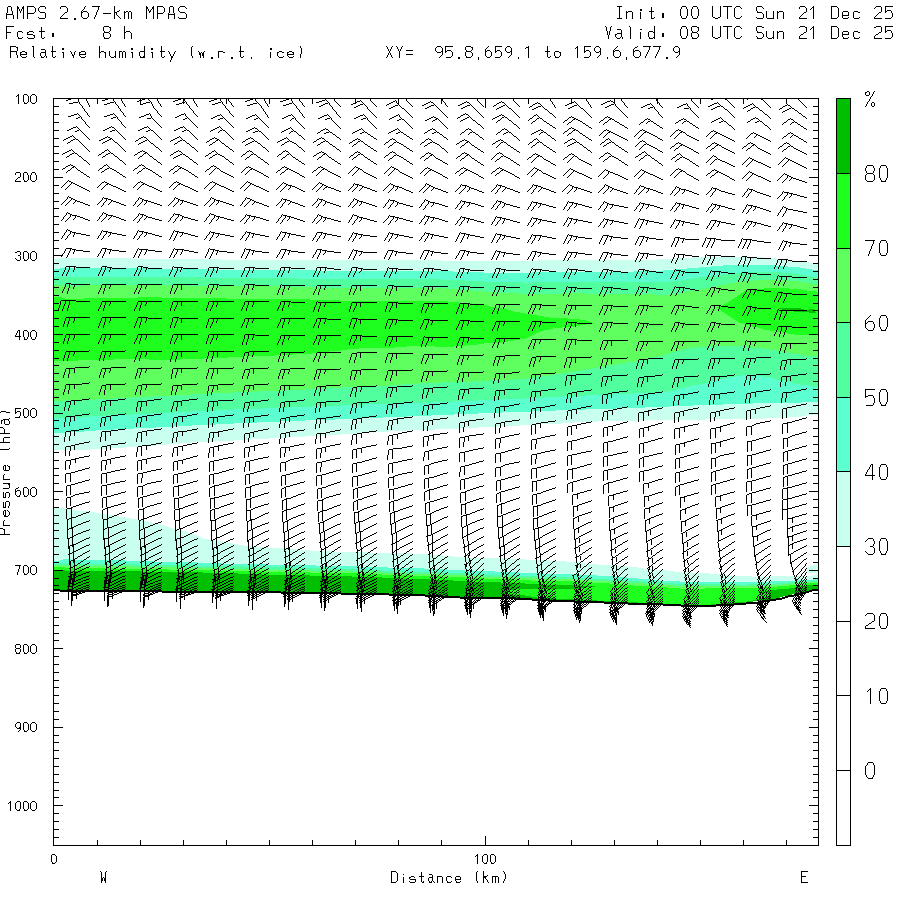900x900 pixels.
Task: Click the colorbar label '0'
Action: [x=870, y=771]
